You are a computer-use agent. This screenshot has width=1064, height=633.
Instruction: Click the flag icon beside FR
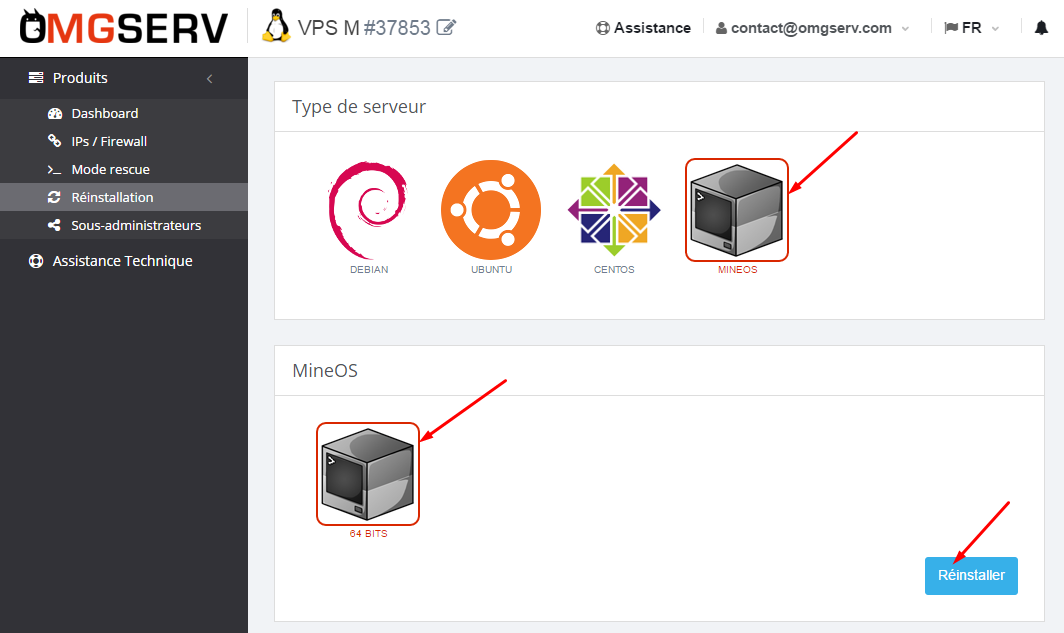(x=951, y=28)
